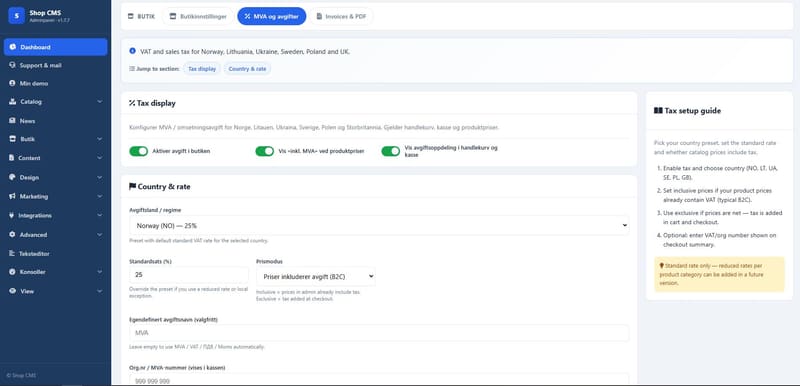This screenshot has height=386, width=800.
Task: Click the percent icon beside Tax display heading
Action: [132, 103]
